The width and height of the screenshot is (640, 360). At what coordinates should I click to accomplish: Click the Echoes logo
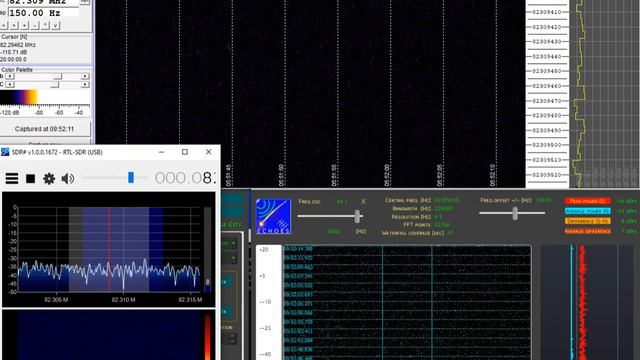(x=273, y=216)
